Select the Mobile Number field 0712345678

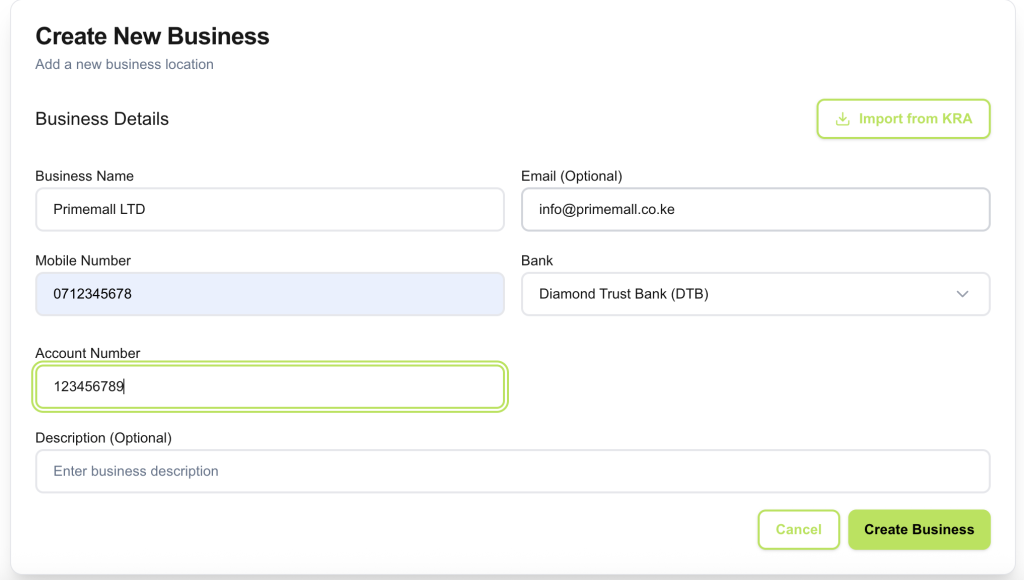(x=270, y=294)
